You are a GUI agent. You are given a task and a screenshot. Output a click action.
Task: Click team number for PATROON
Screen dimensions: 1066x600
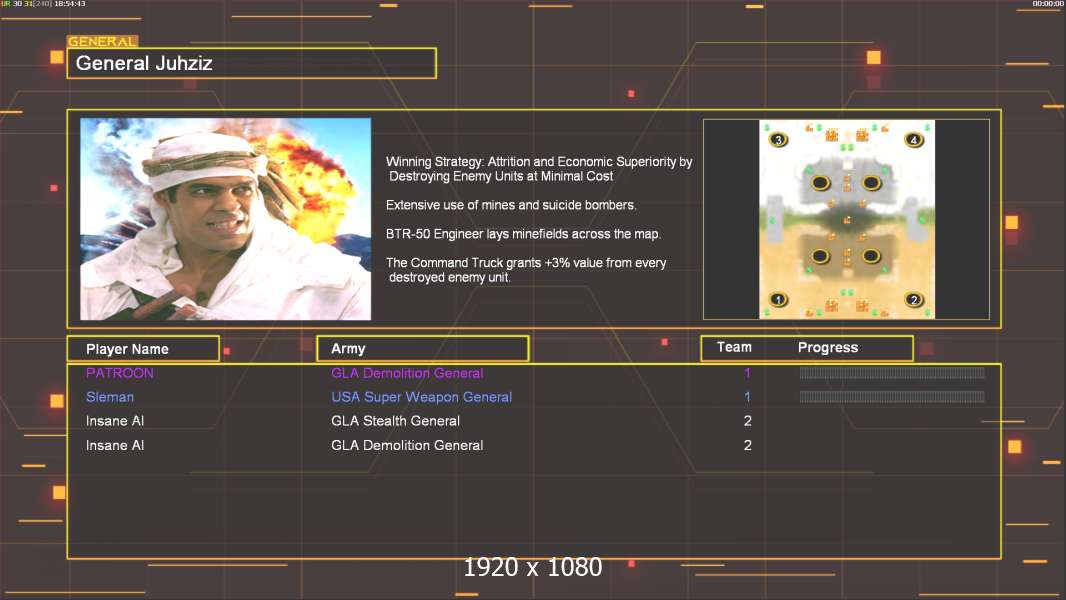747,373
